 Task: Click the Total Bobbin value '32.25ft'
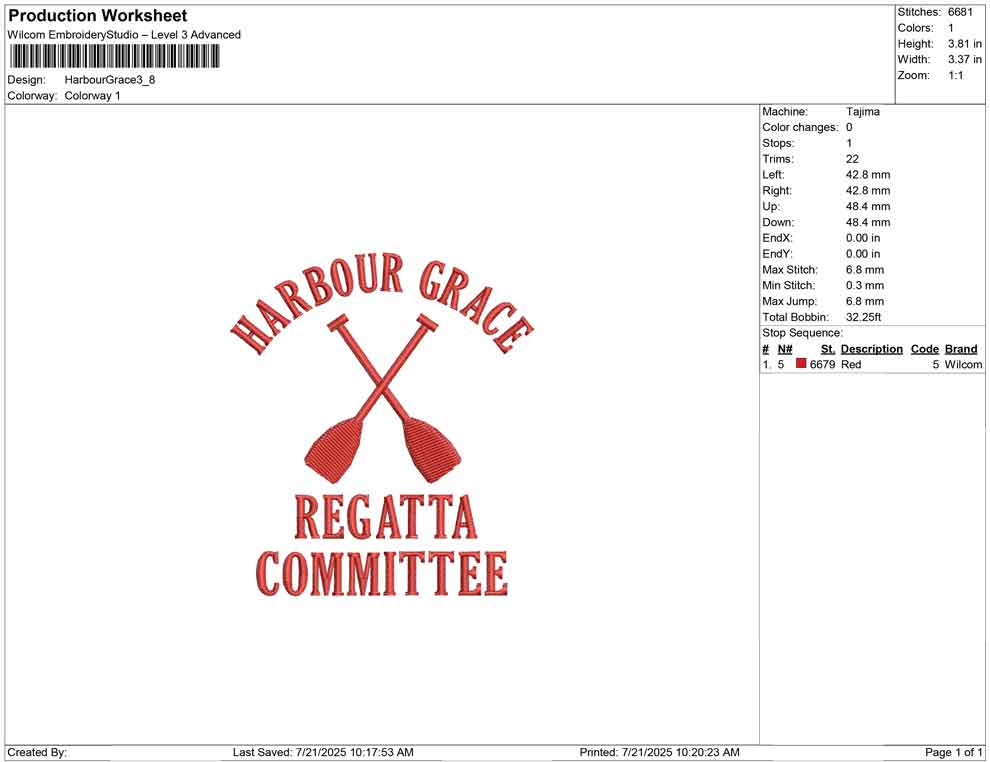(863, 317)
